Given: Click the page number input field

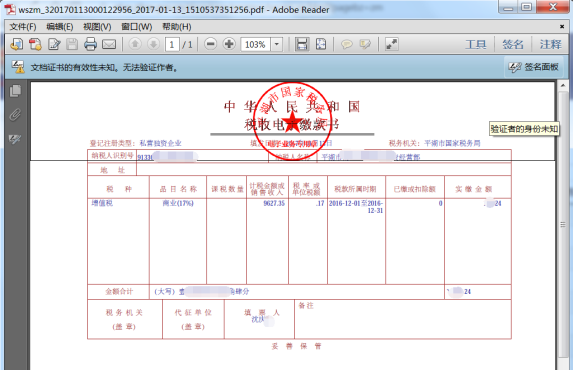Looking at the screenshot, I should (172, 44).
